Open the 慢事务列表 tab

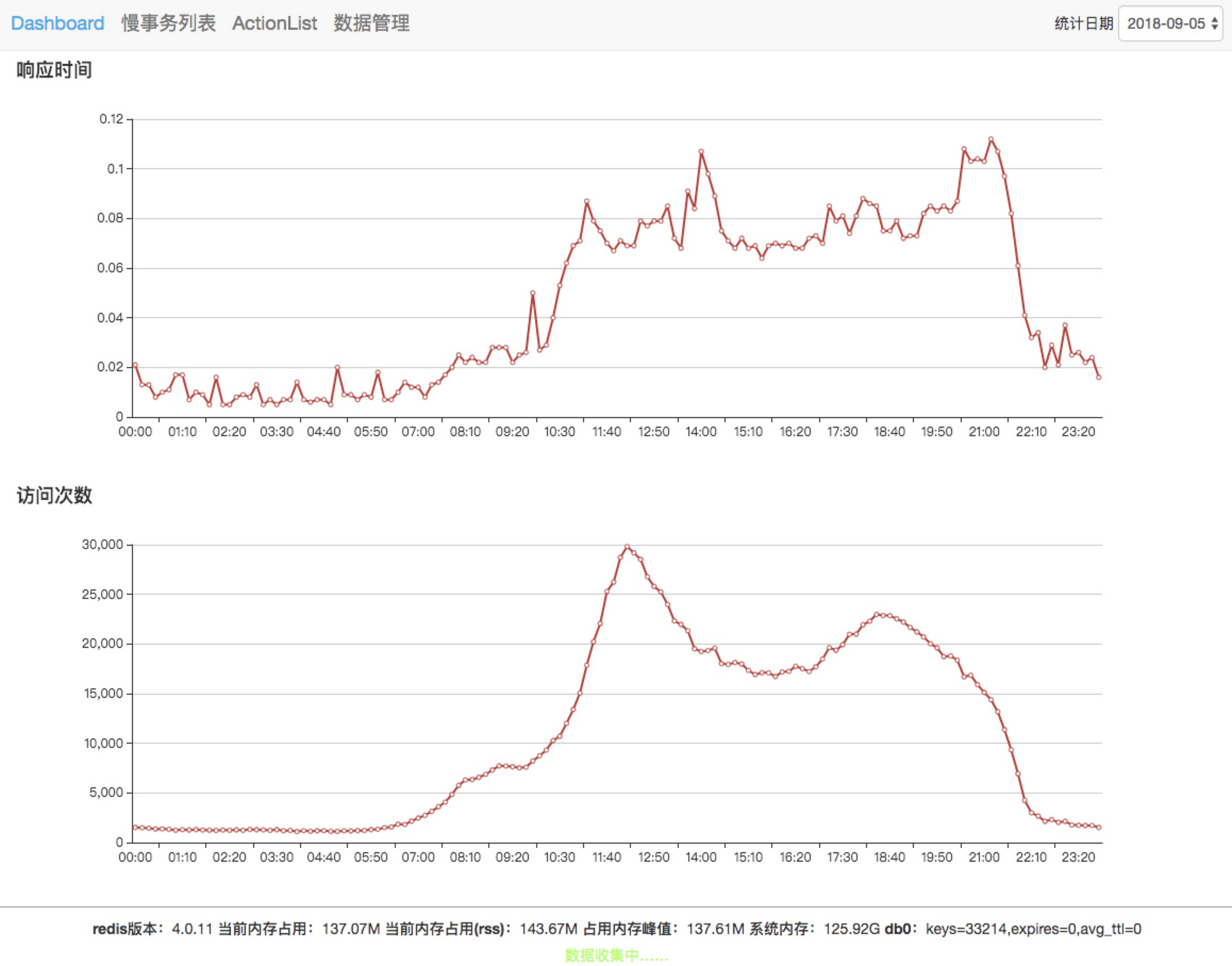[x=168, y=23]
